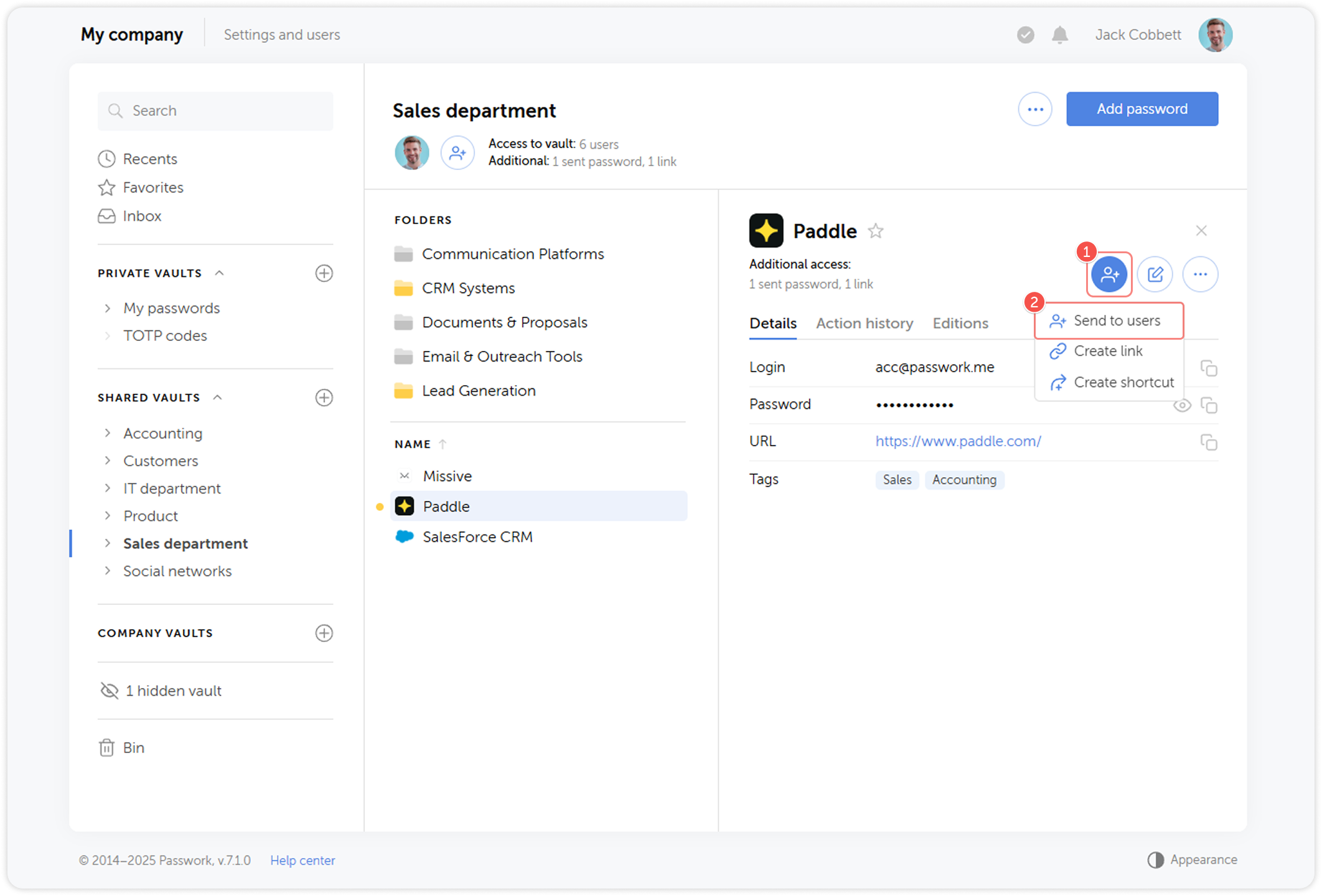This screenshot has height=896, width=1322.
Task: Focus the Search input field
Action: pos(215,111)
